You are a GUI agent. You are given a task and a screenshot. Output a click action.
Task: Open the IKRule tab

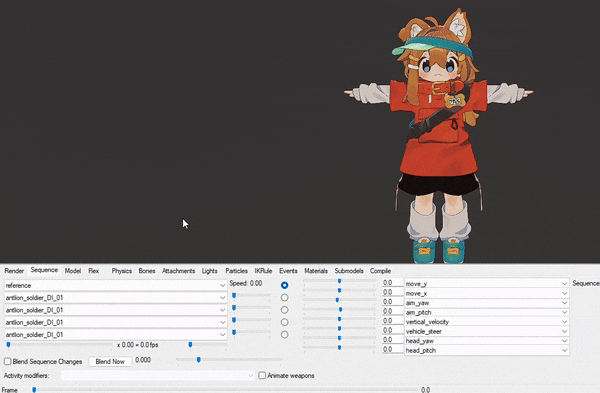click(263, 271)
